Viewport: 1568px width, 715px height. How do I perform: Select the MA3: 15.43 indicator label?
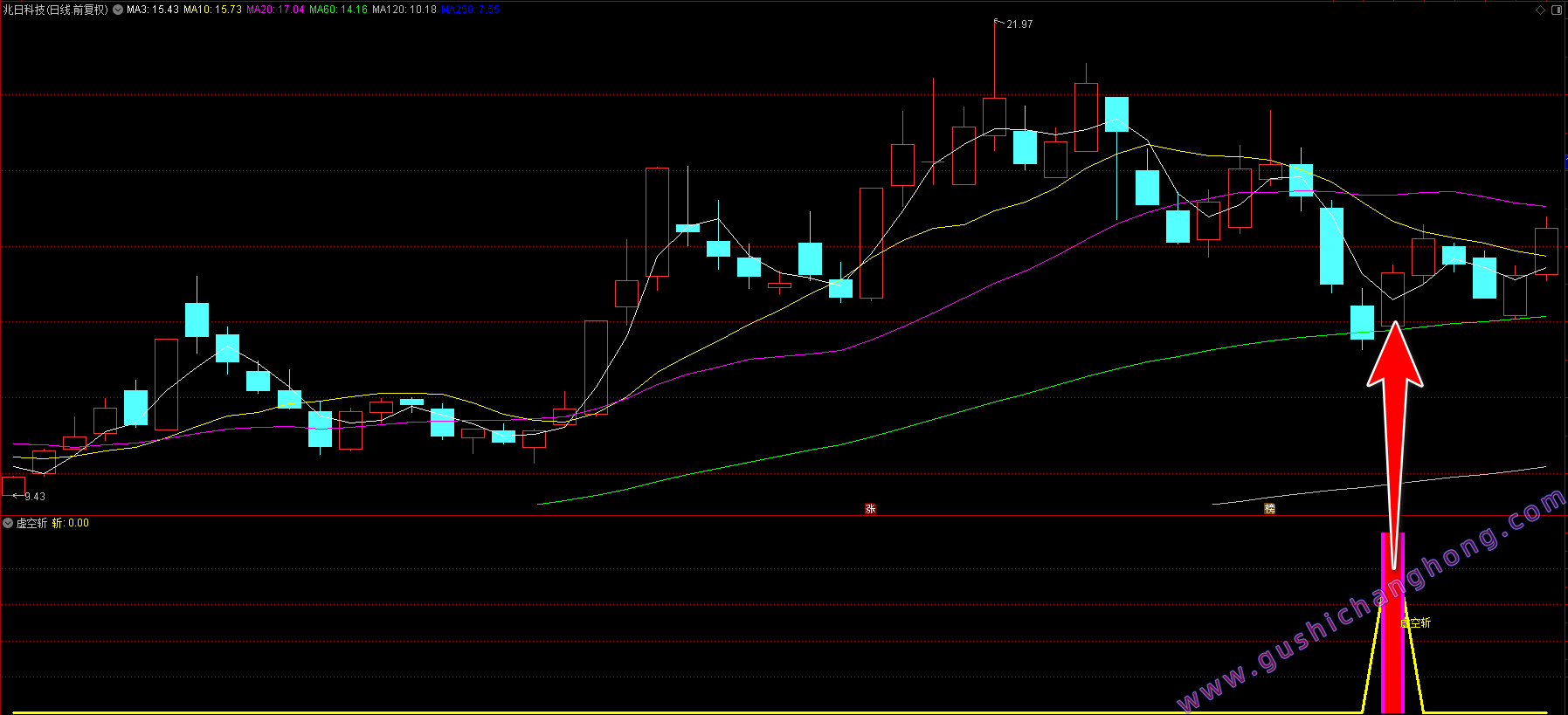click(x=153, y=10)
